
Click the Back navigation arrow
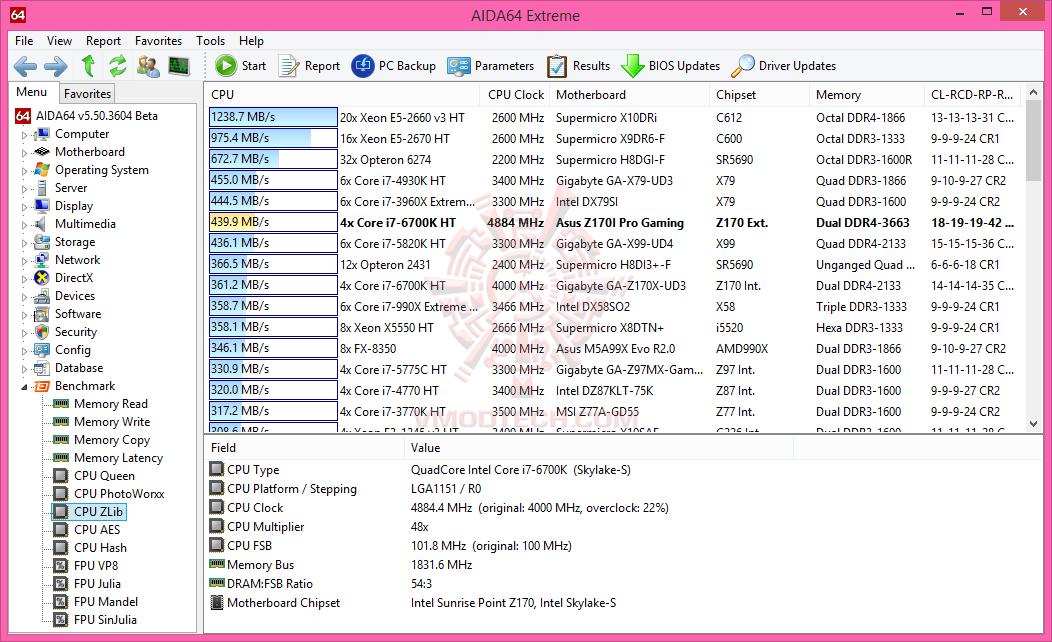(25, 66)
